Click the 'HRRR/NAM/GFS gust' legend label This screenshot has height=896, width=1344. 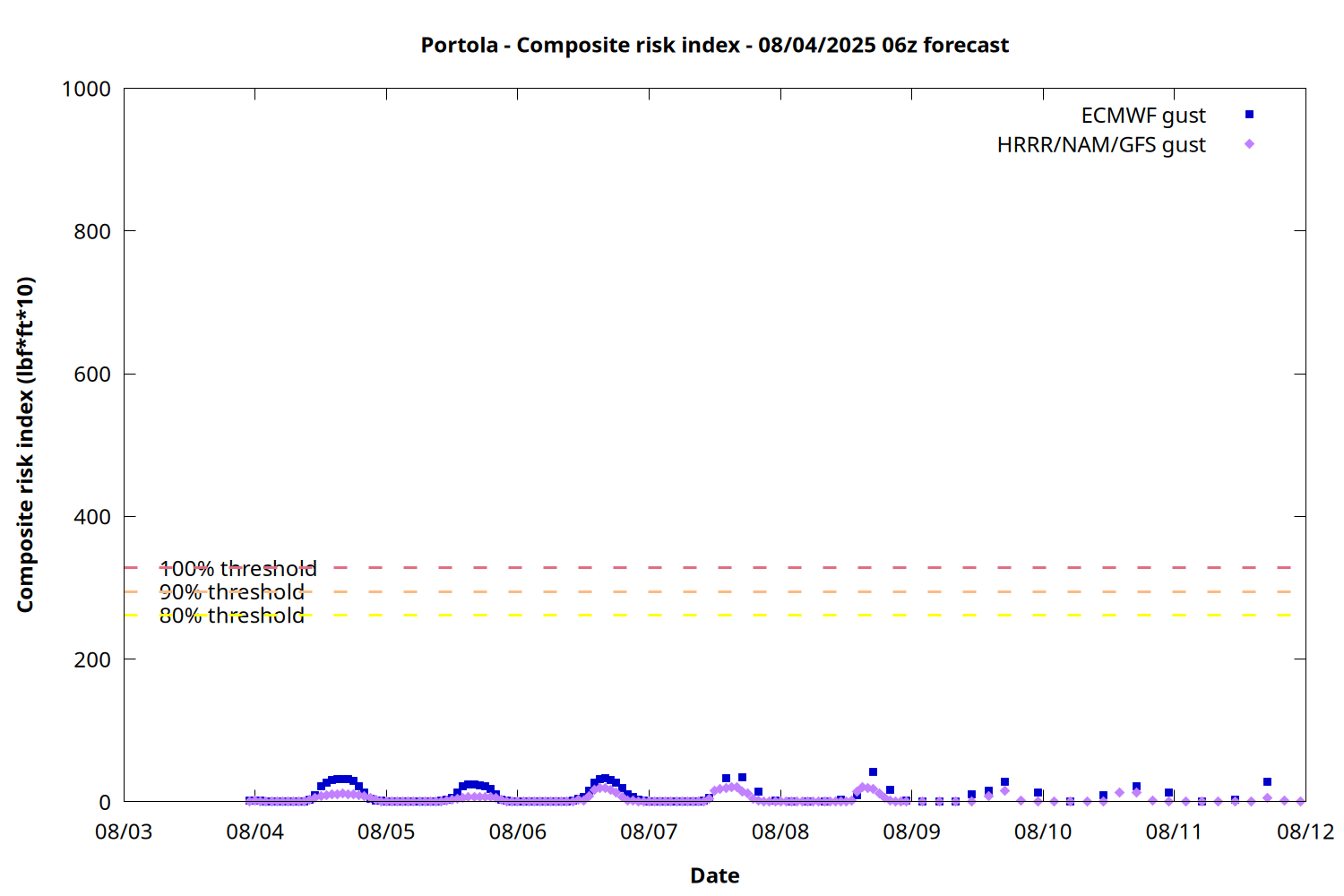coord(1101,145)
